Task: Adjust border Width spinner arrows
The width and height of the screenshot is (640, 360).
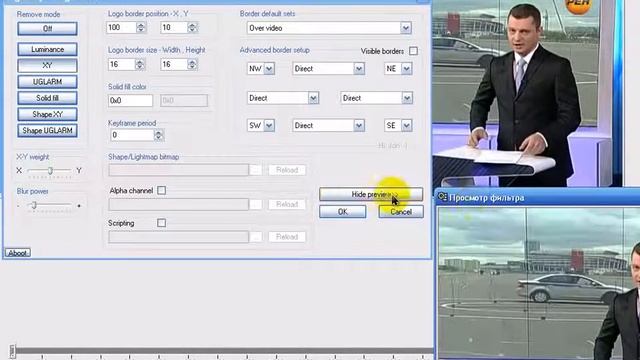Action: pyautogui.click(x=140, y=64)
